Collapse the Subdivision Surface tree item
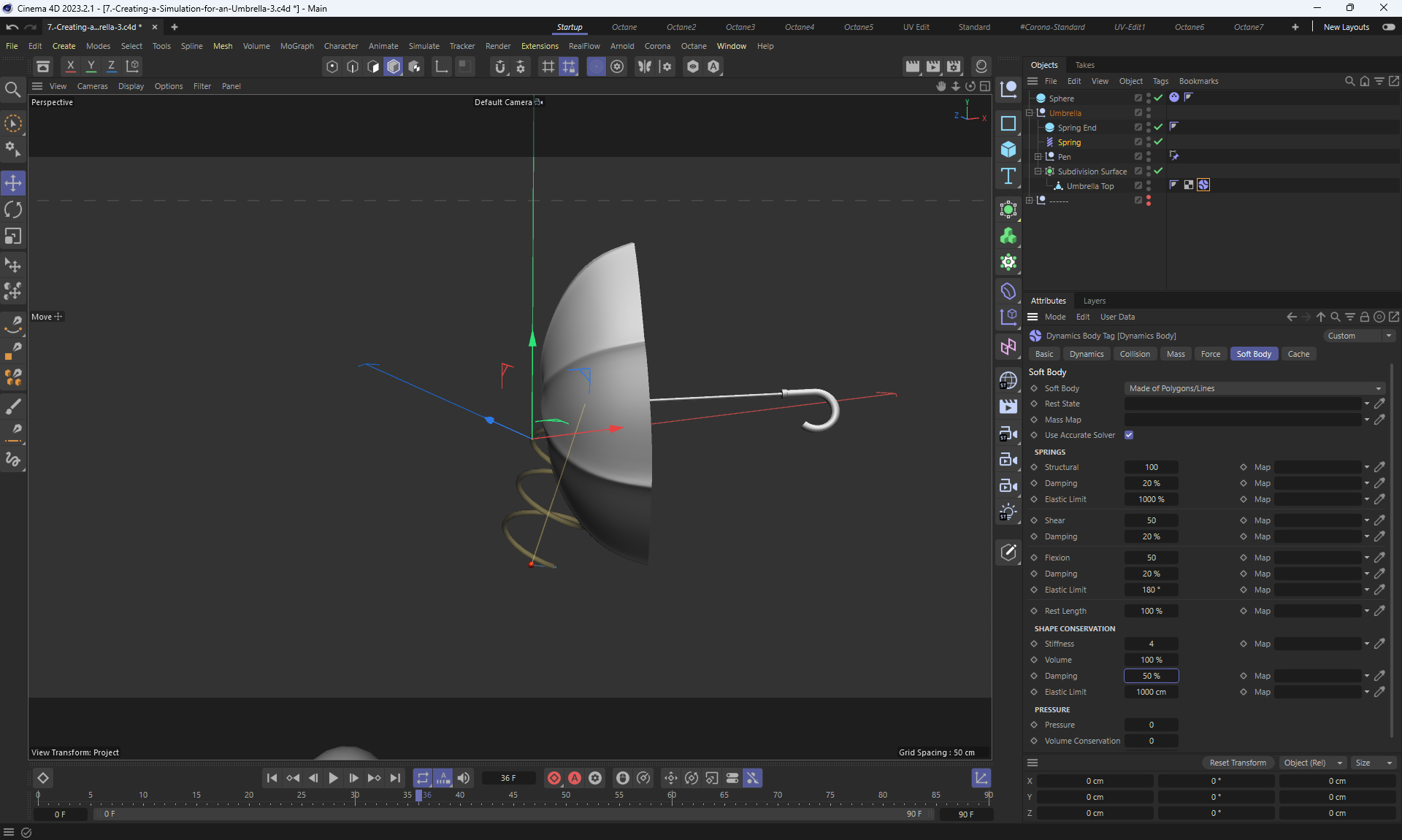This screenshot has height=840, width=1402. point(1038,172)
